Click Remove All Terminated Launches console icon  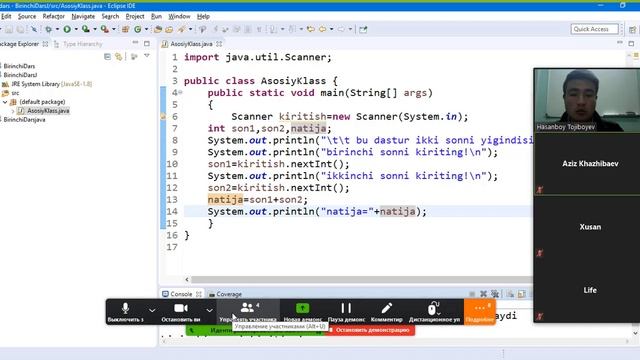[495, 293]
